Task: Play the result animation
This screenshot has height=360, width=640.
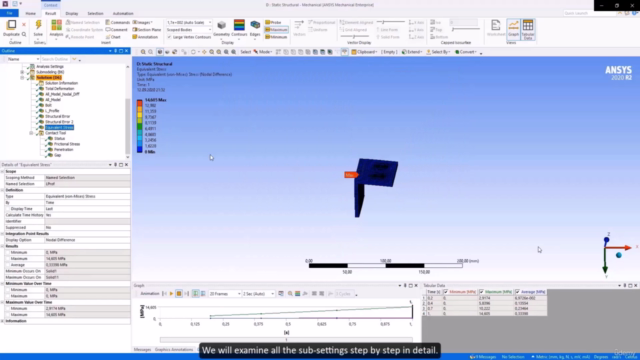Action: [171, 293]
